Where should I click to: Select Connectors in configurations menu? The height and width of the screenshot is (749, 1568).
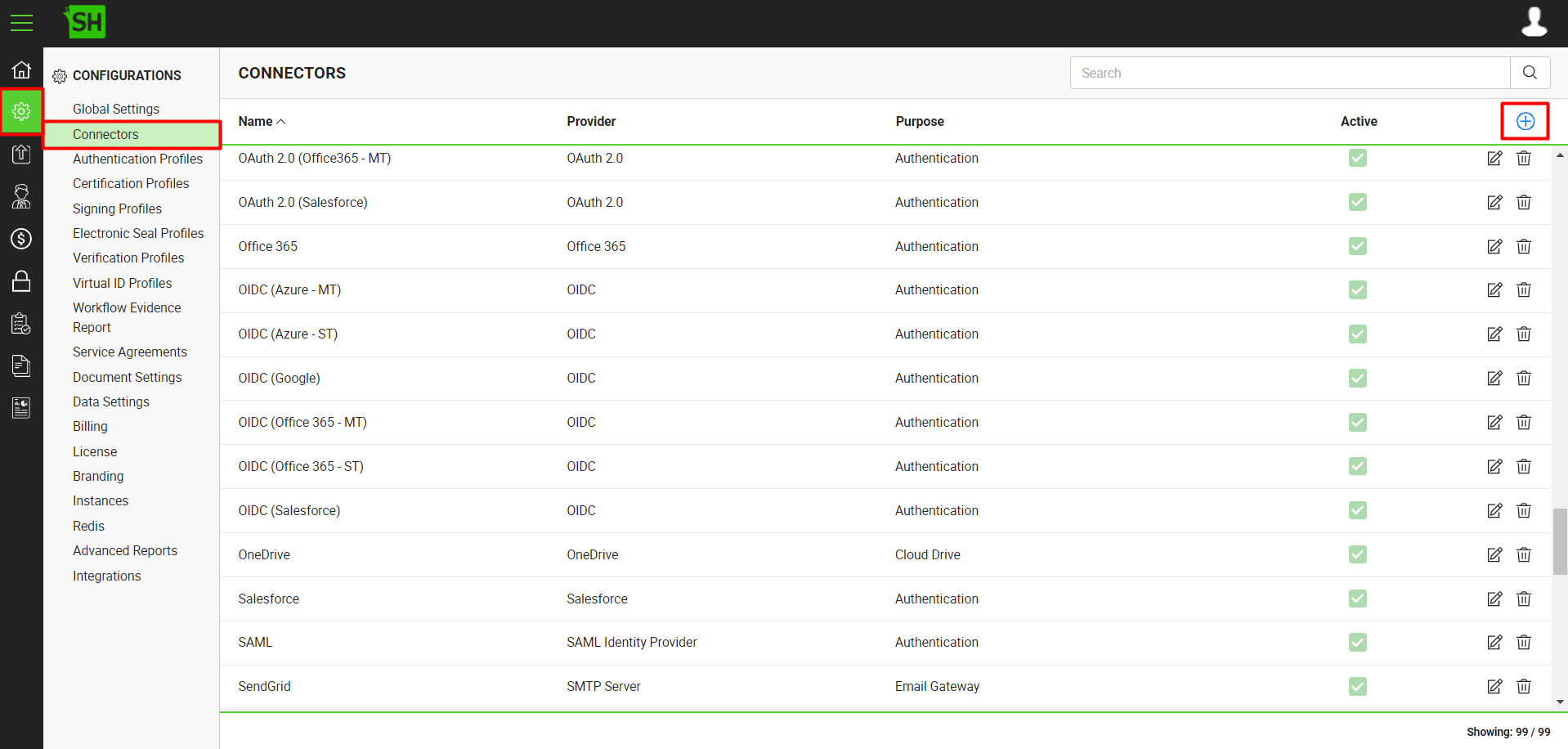[105, 134]
